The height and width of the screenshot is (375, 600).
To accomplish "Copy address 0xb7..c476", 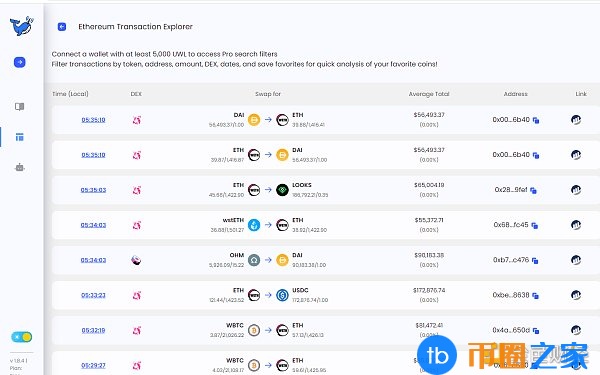I will 535,261.
